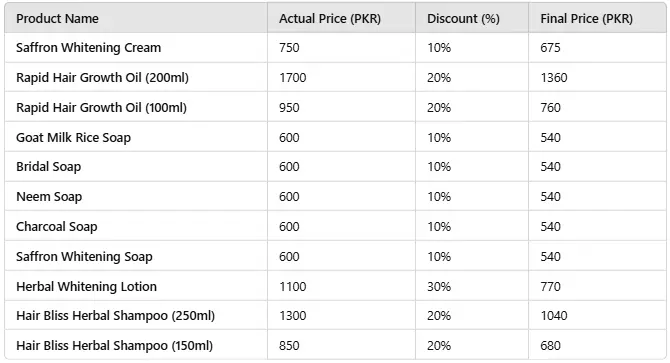This screenshot has width=670, height=363.
Task: Click the Charcoal Soap product name
Action: point(56,227)
